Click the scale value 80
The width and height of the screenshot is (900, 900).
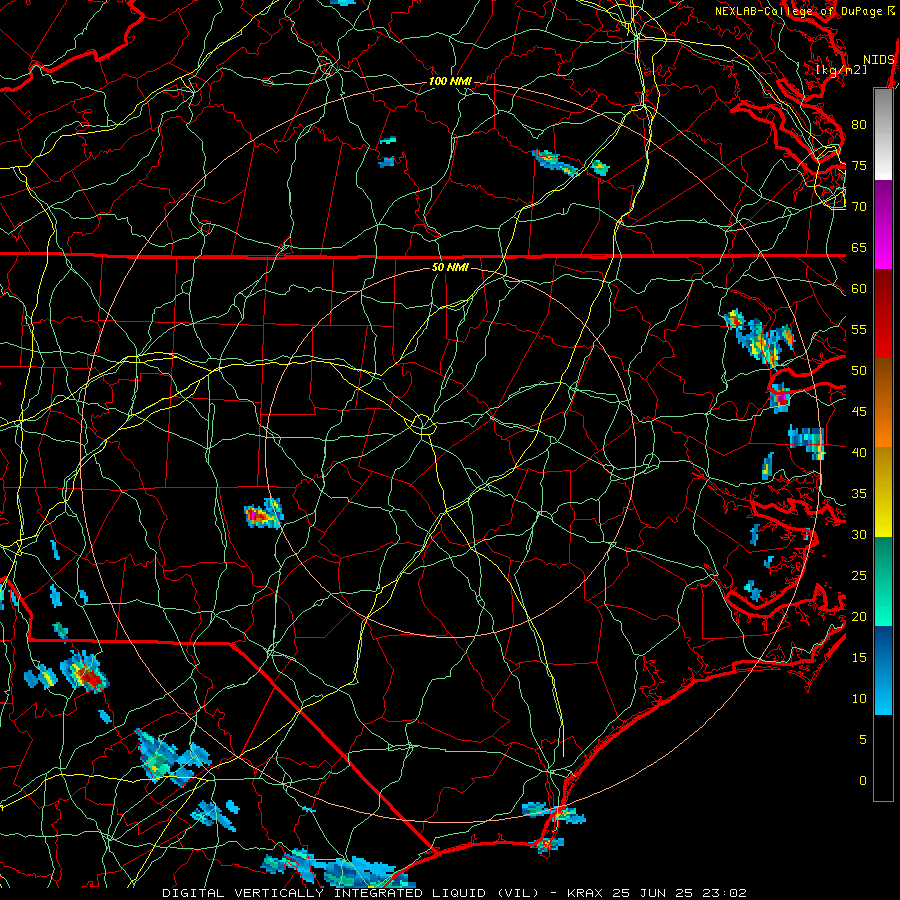[859, 125]
